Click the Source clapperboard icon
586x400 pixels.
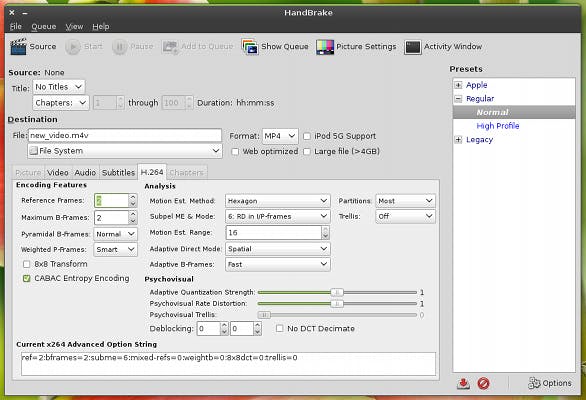tap(18, 47)
